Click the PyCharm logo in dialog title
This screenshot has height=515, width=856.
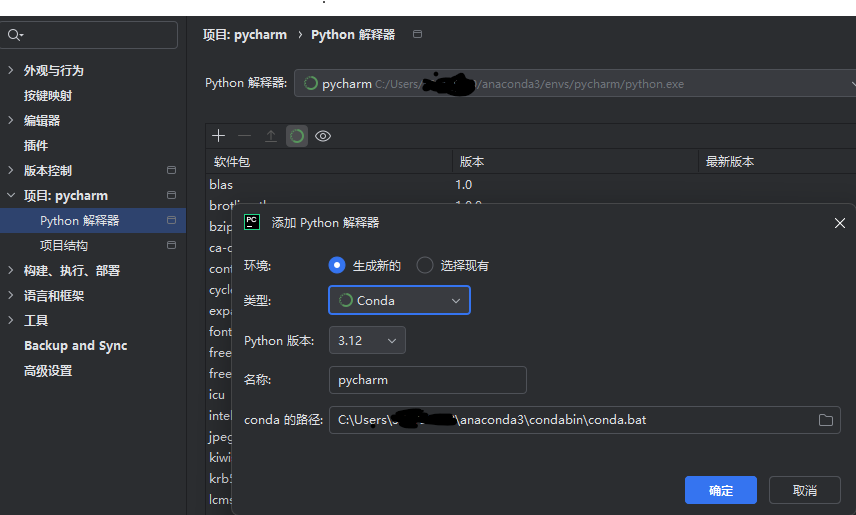click(x=252, y=222)
